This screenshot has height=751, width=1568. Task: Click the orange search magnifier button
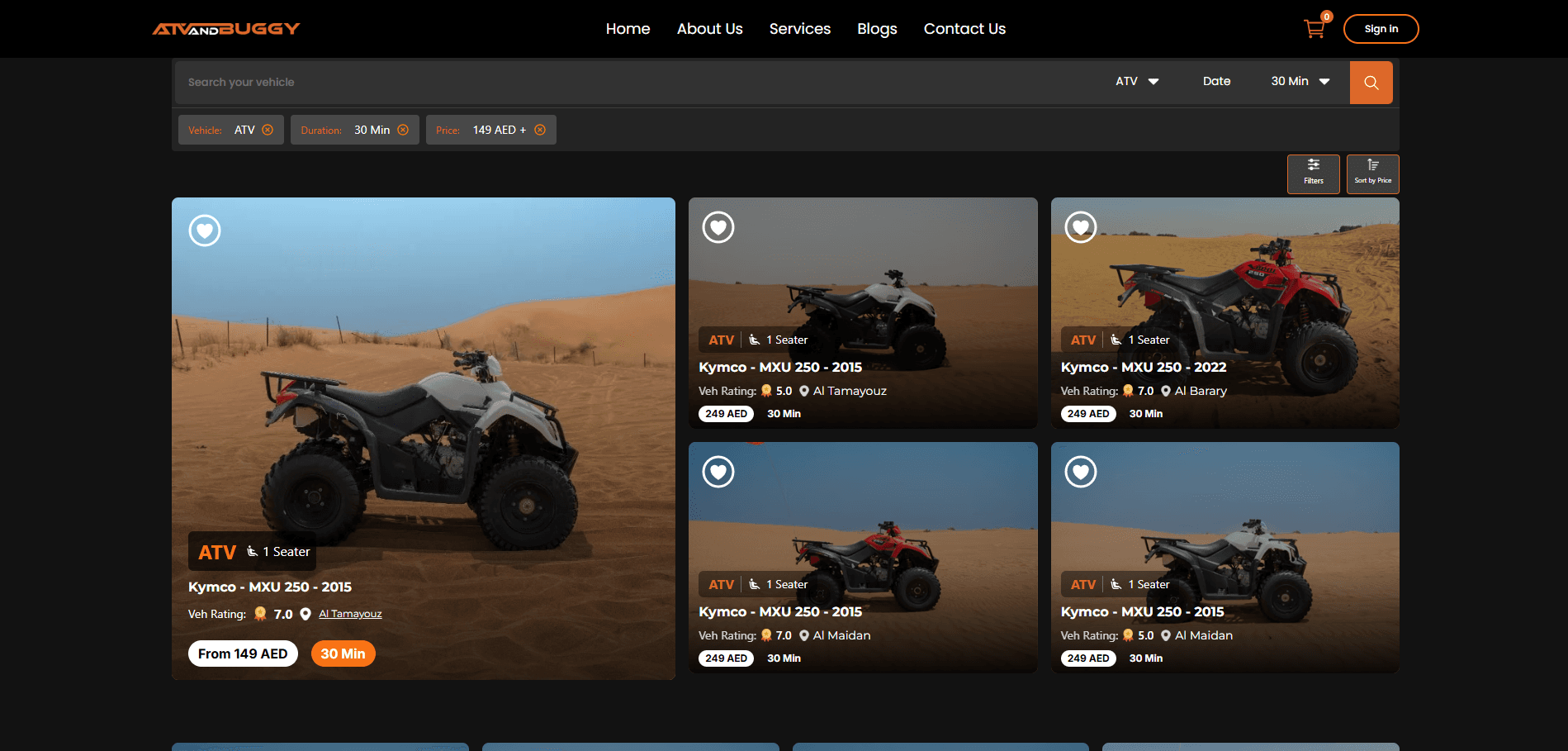(1371, 83)
